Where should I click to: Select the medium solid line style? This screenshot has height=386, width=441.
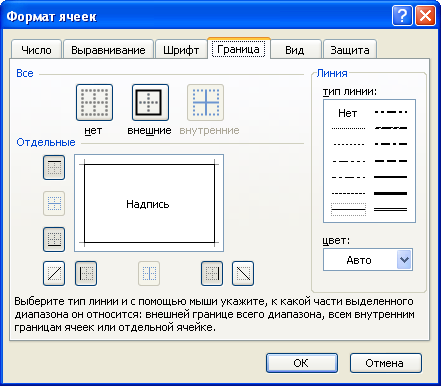pyautogui.click(x=391, y=177)
